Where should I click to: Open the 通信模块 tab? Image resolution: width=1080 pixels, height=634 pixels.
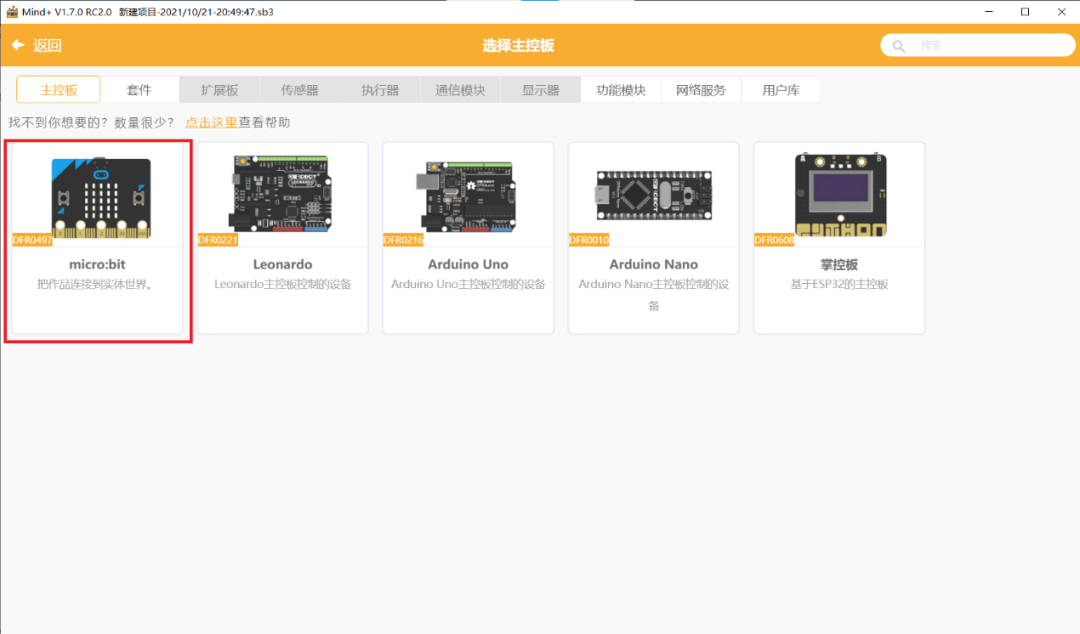[460, 90]
